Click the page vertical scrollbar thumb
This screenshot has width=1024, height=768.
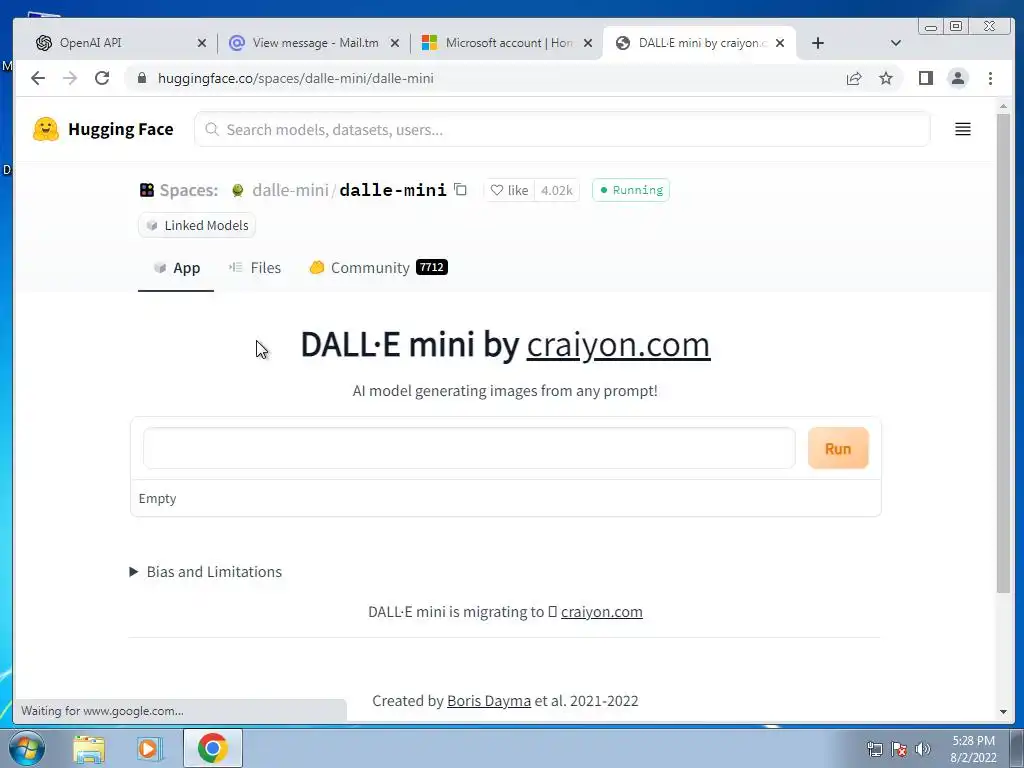pyautogui.click(x=1003, y=353)
